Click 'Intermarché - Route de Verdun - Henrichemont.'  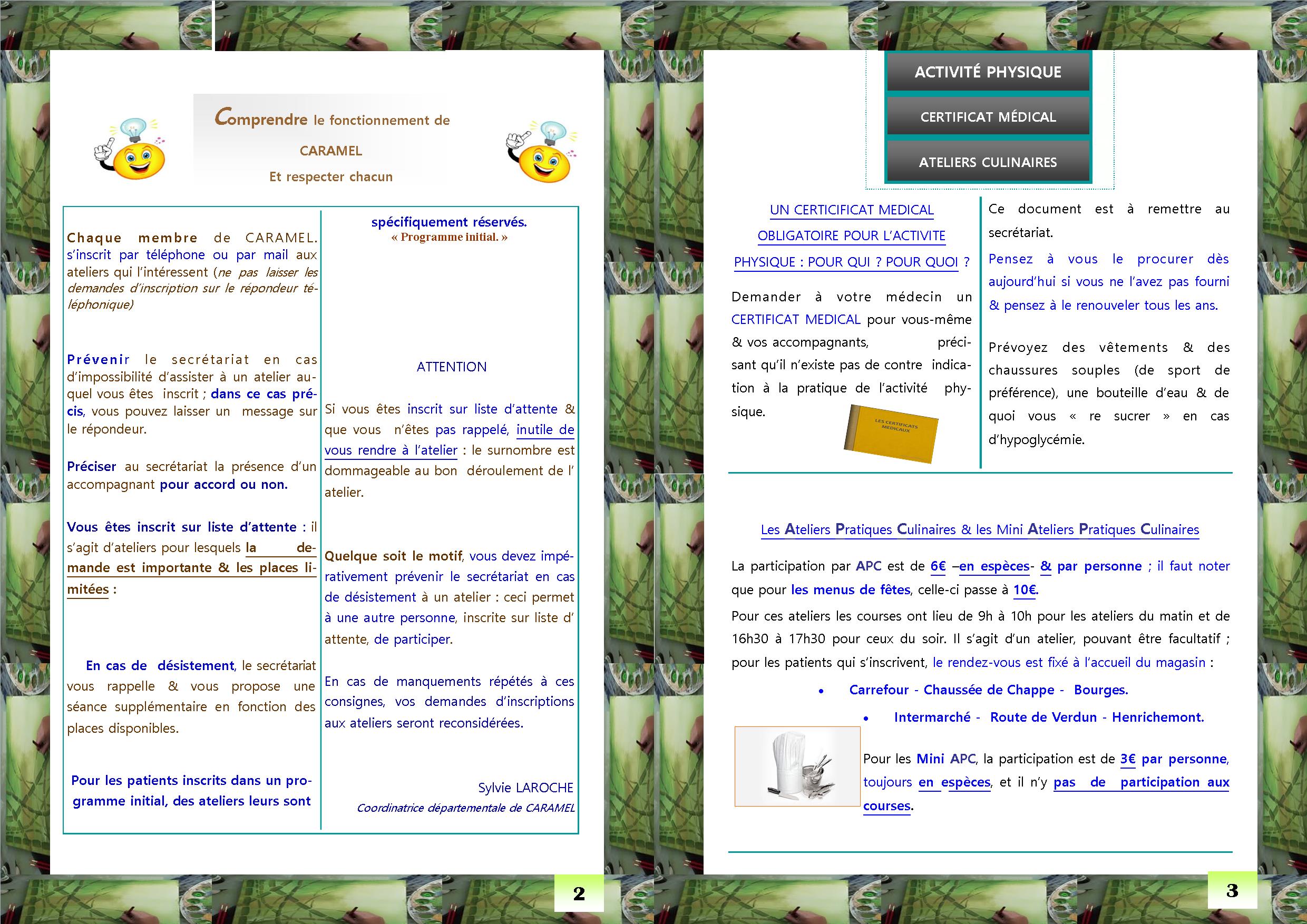click(x=1049, y=717)
